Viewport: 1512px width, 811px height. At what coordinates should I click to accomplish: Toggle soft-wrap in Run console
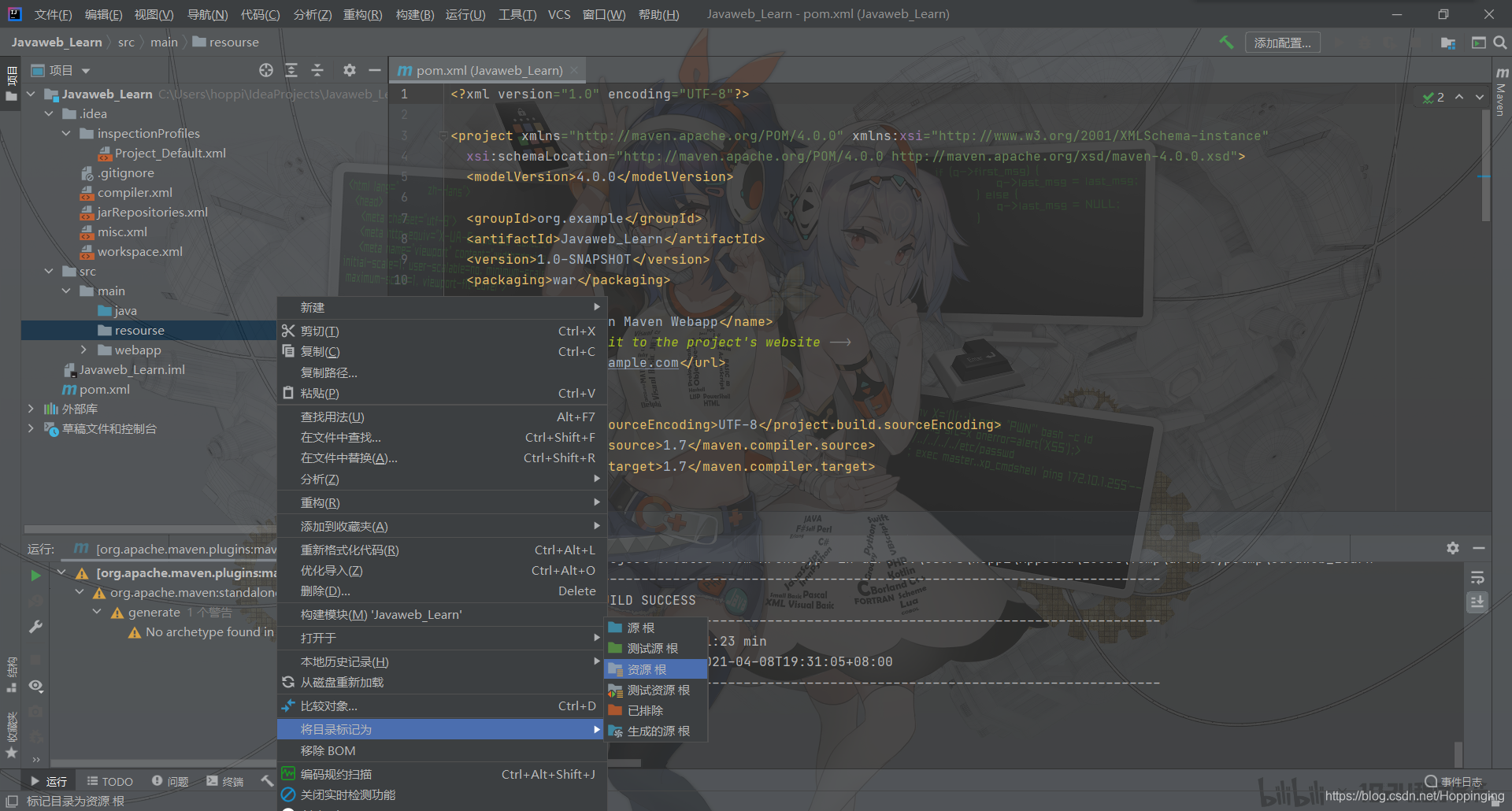coord(1477,578)
